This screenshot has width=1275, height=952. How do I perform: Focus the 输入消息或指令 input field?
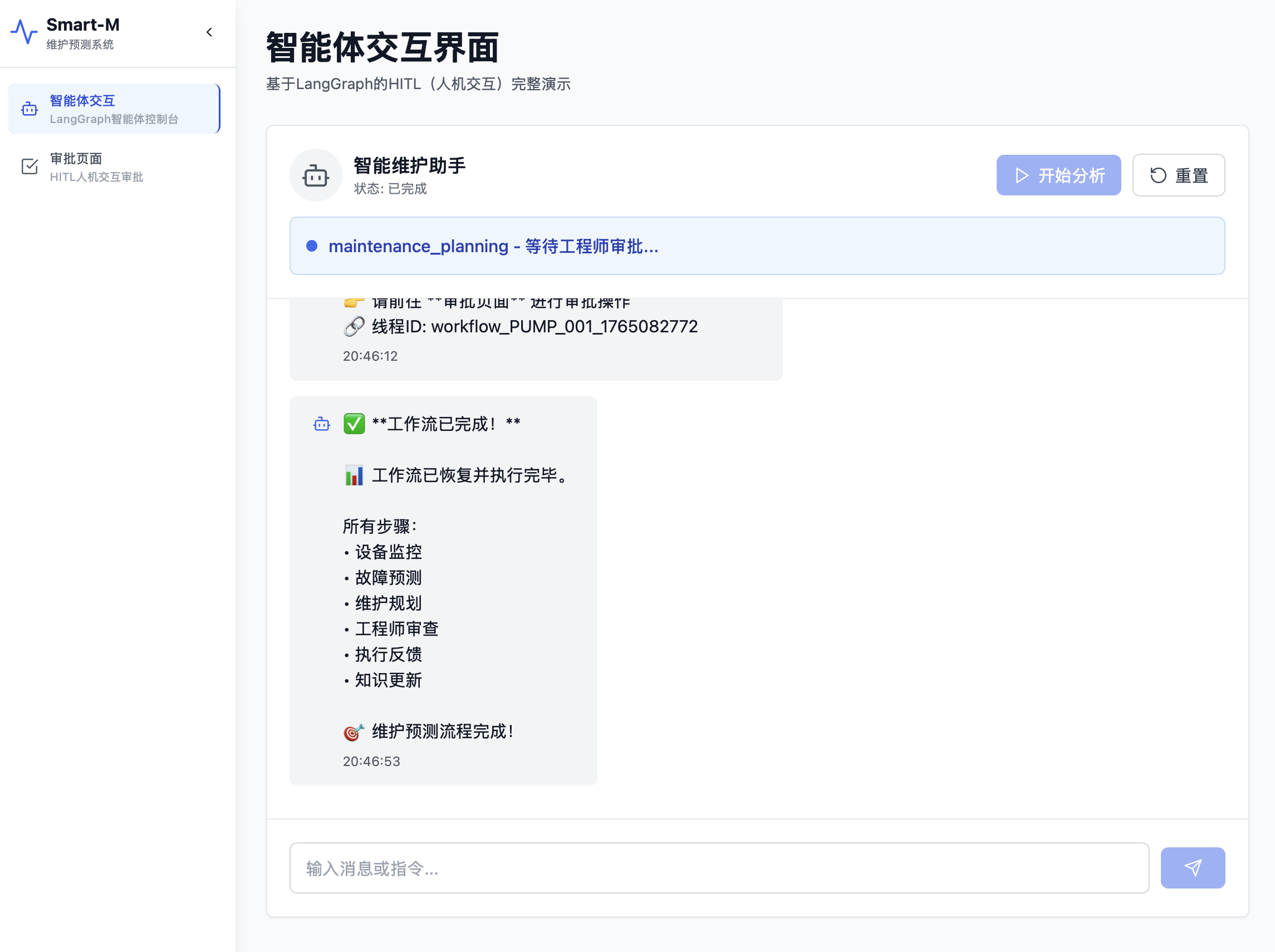tap(719, 868)
